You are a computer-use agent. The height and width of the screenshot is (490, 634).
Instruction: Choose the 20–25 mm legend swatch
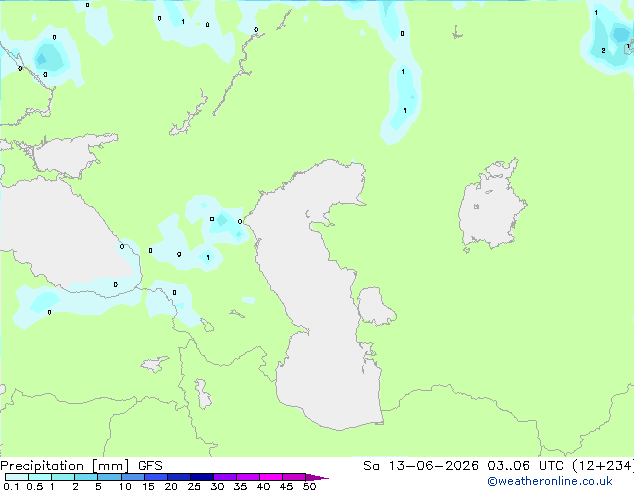tap(178, 477)
